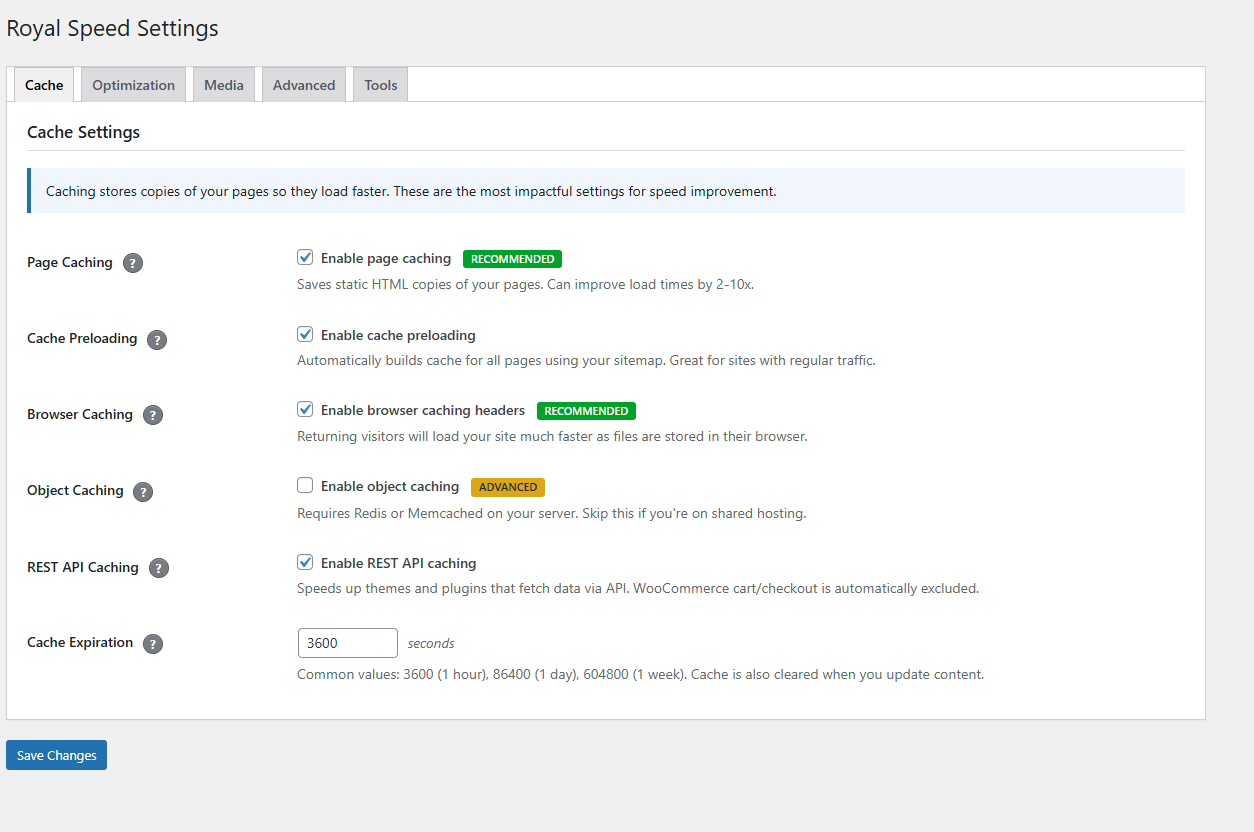Screen dimensions: 1254x832
Task: Open the Browser Caching help tooltip
Action: (x=152, y=415)
